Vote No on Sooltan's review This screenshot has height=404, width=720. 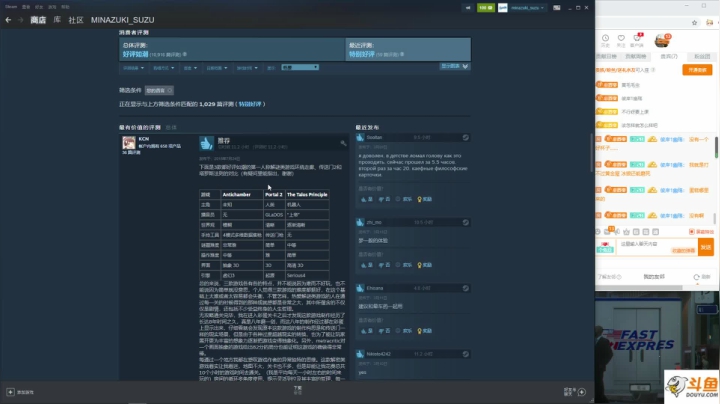(384, 199)
